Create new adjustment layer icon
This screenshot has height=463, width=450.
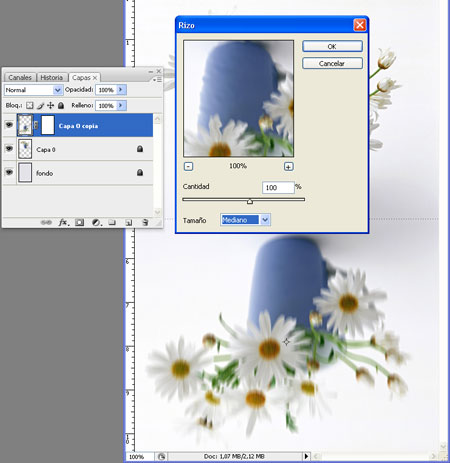click(x=96, y=222)
